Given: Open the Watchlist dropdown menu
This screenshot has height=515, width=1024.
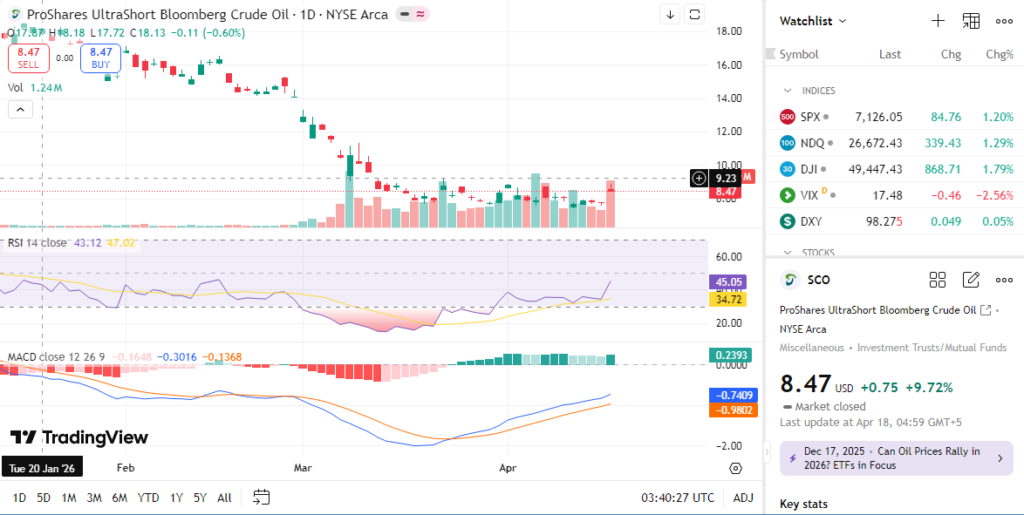Looking at the screenshot, I should (813, 21).
